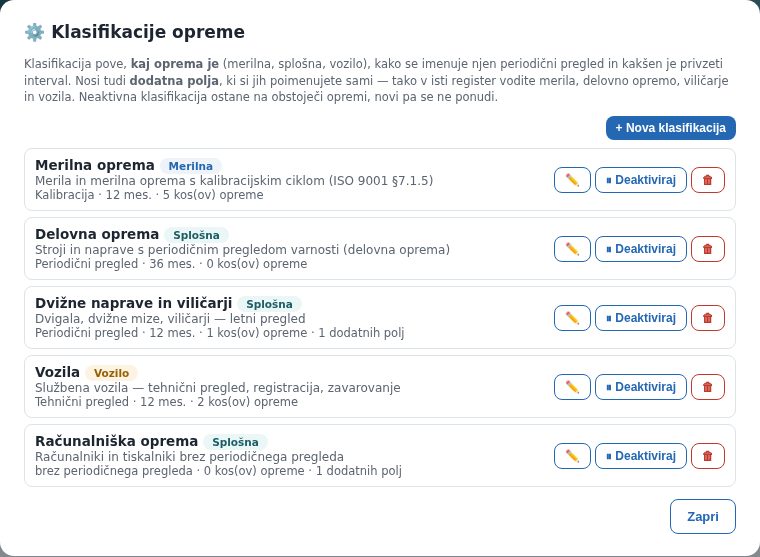This screenshot has width=760, height=557.
Task: Deactivate the Delovna oprema classification
Action: 641,249
